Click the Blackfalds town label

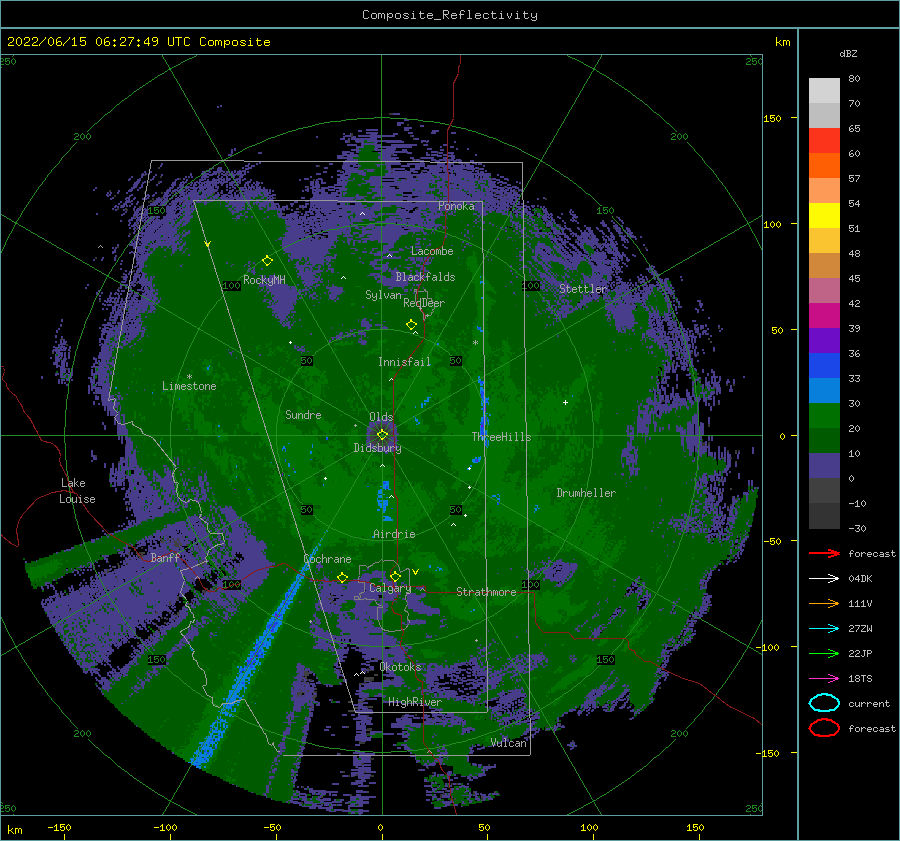click(x=425, y=277)
